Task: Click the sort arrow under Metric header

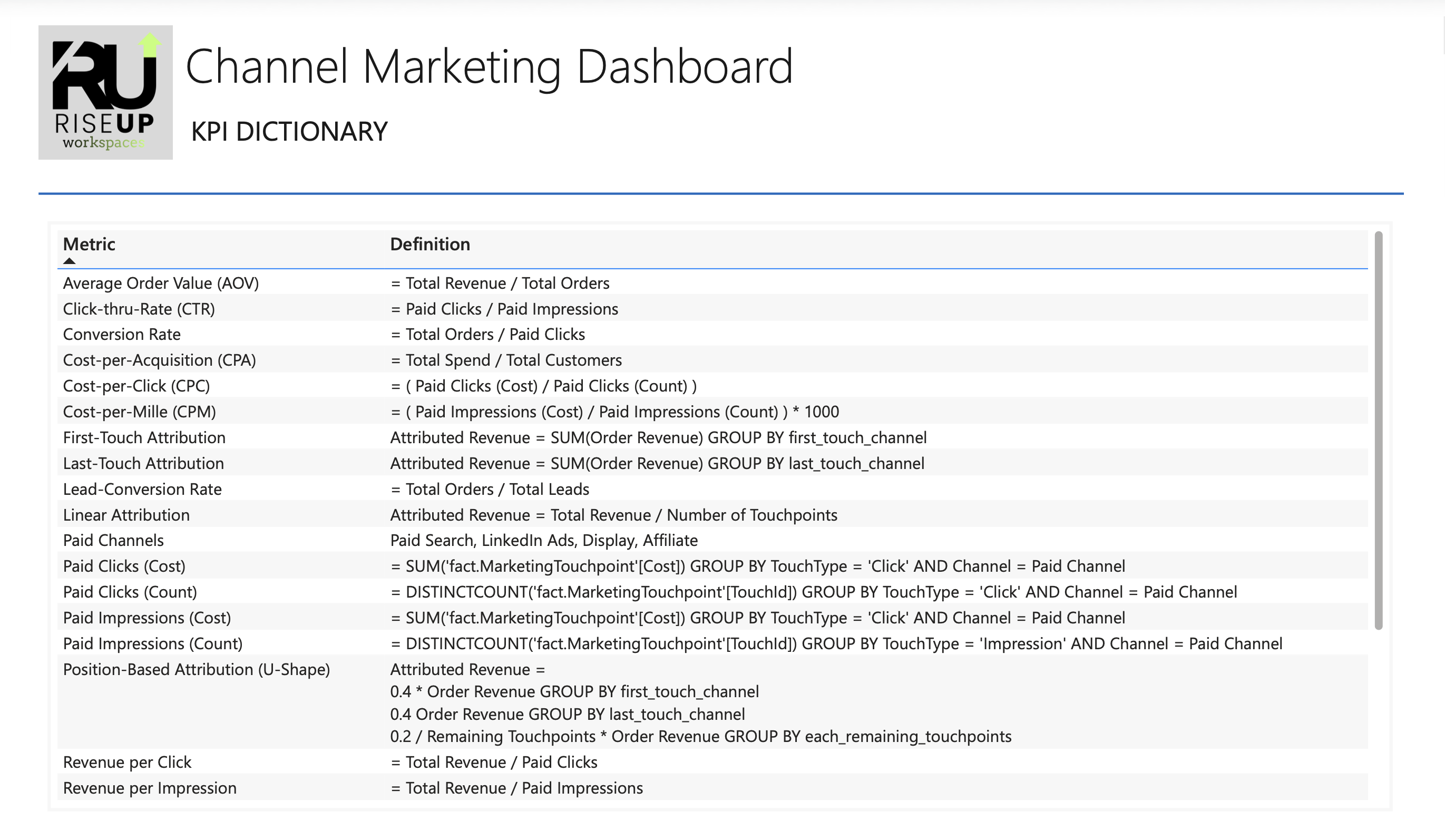Action: (x=70, y=261)
